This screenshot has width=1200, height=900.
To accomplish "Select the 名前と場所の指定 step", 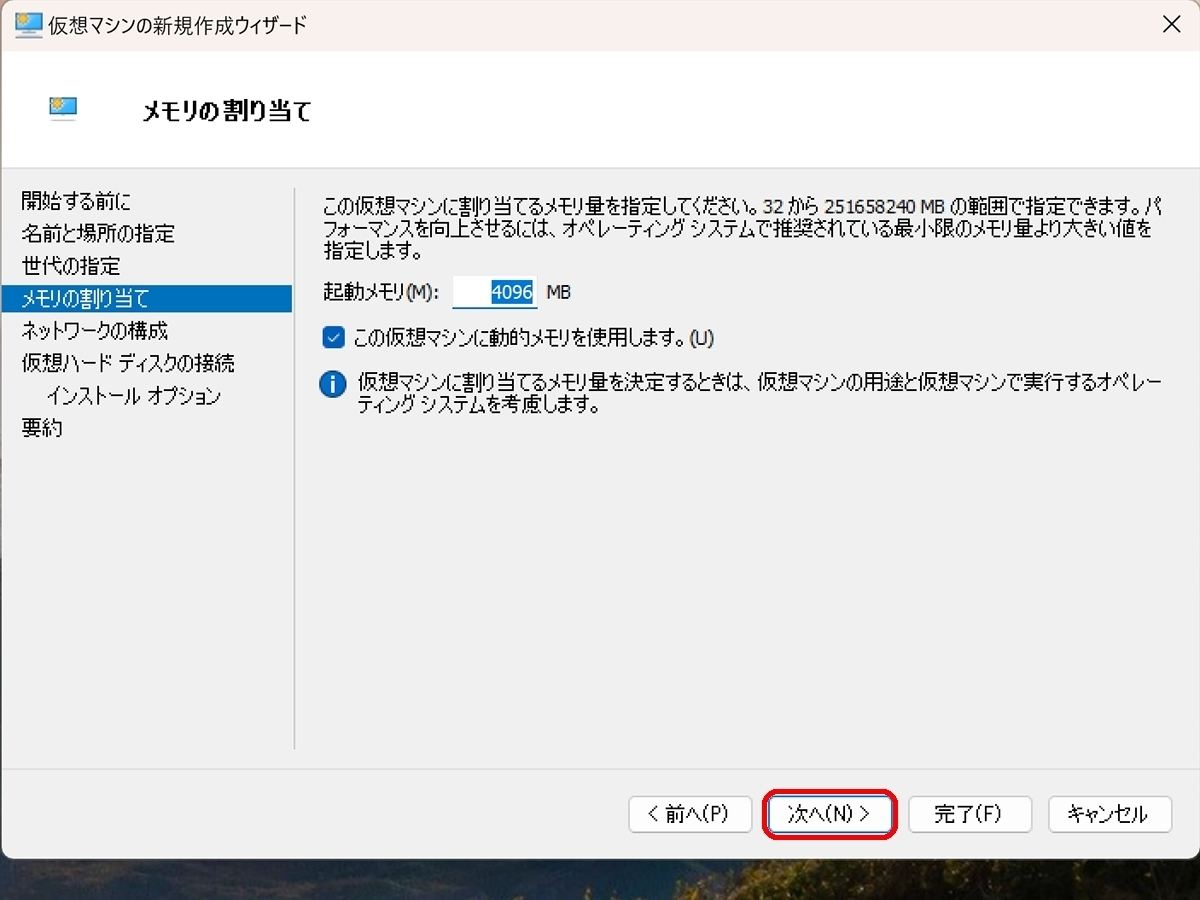I will [98, 233].
